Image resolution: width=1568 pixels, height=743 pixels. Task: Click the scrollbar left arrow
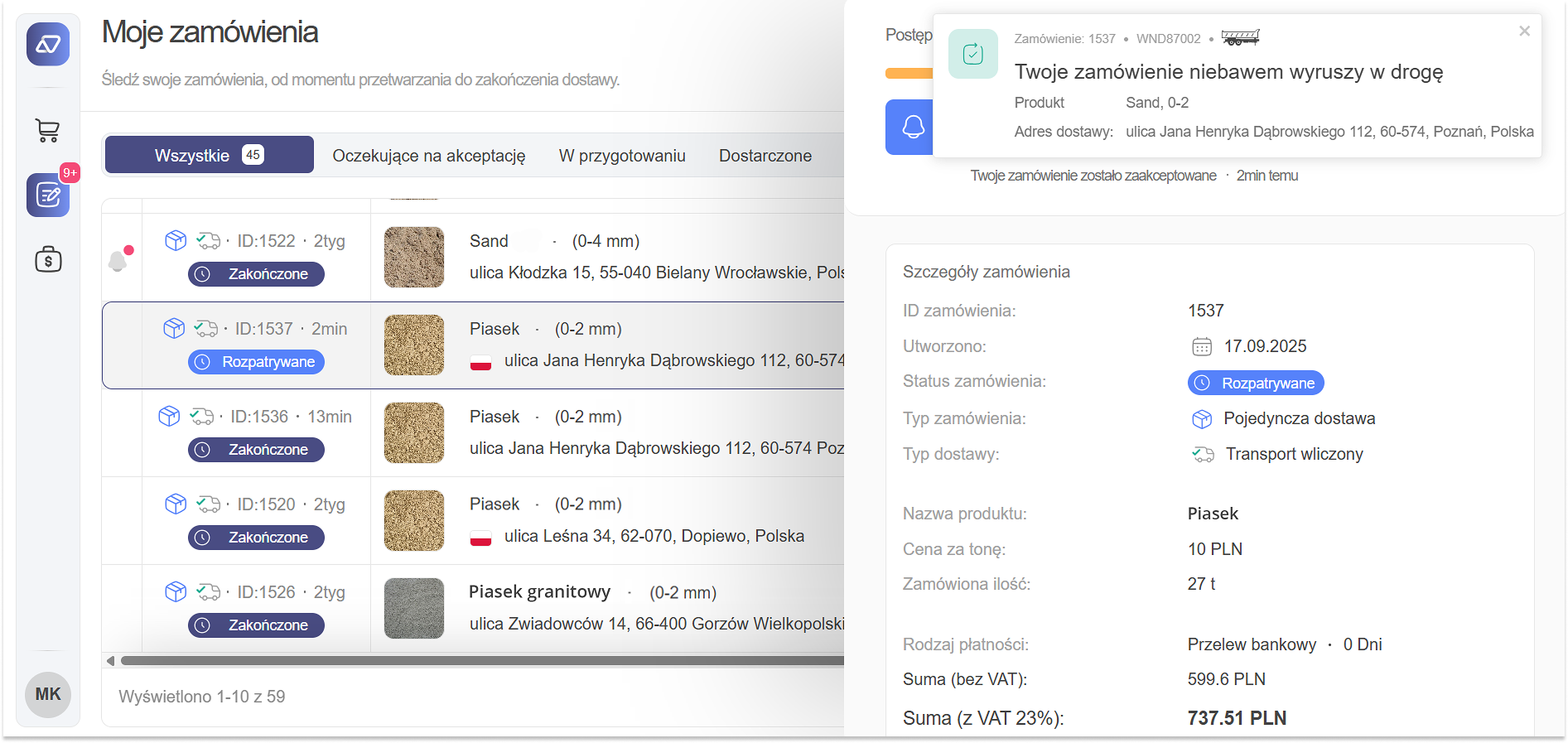click(110, 661)
